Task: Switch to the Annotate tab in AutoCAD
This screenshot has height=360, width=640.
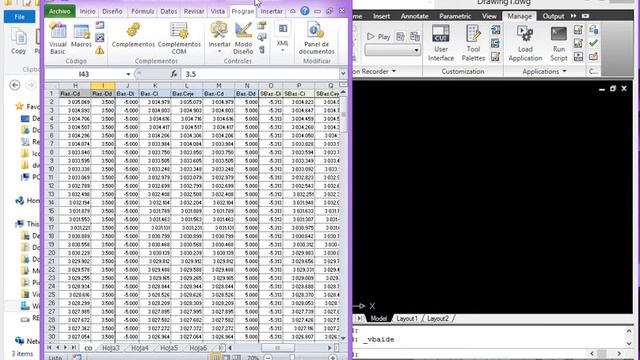Action: pos(414,16)
